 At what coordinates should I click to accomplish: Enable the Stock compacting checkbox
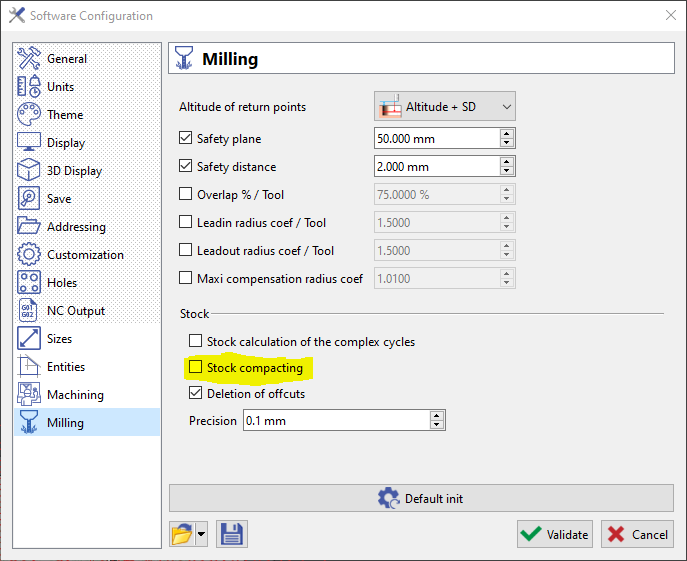196,368
